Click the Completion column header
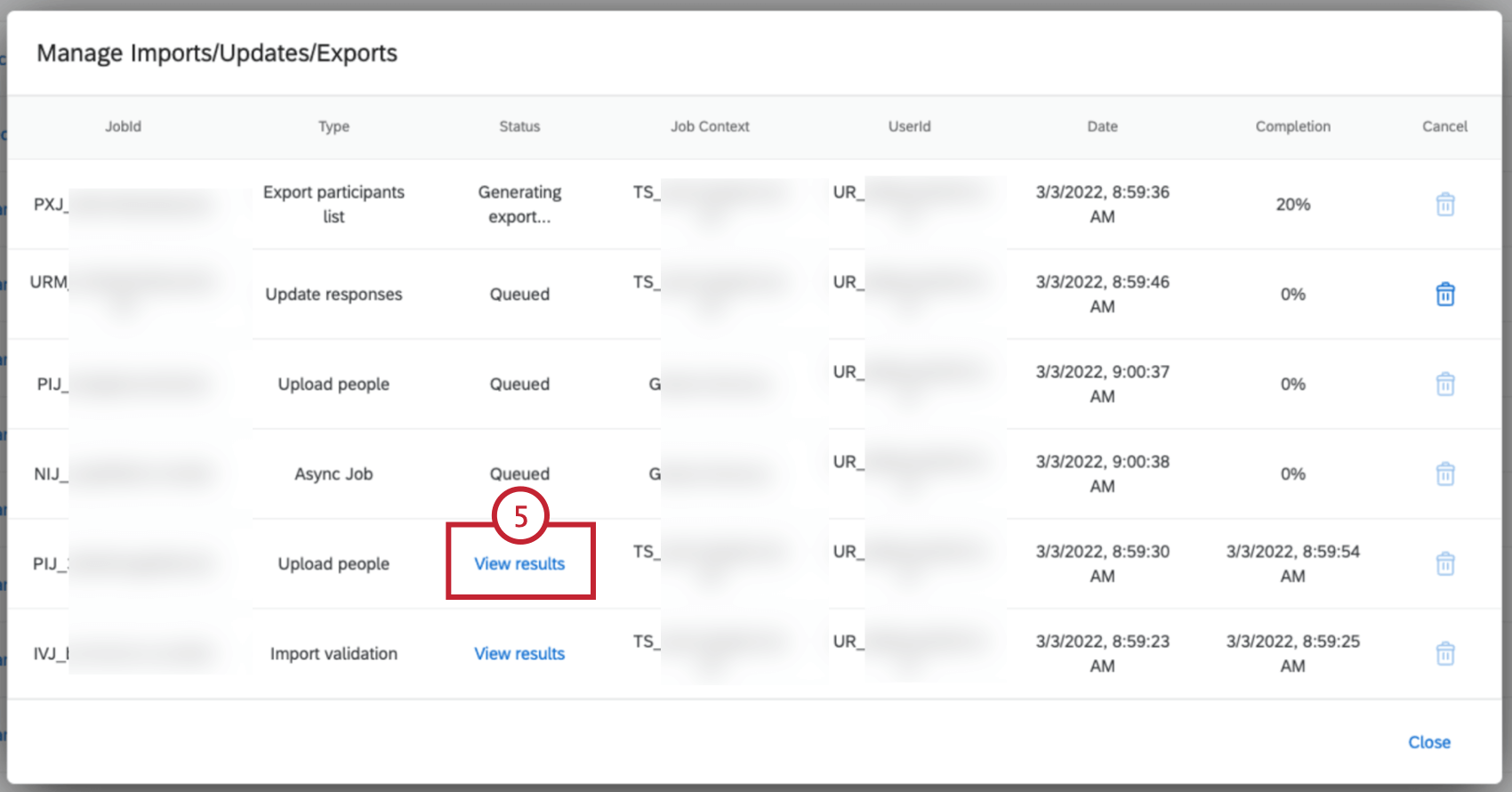The height and width of the screenshot is (792, 1512). pos(1292,126)
